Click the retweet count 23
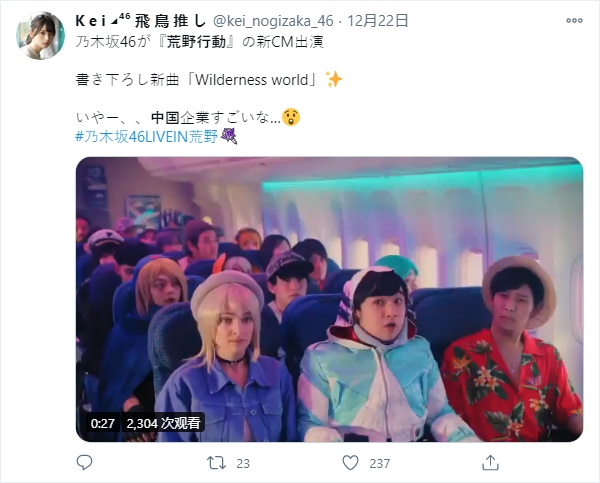600x483 pixels. [x=243, y=463]
